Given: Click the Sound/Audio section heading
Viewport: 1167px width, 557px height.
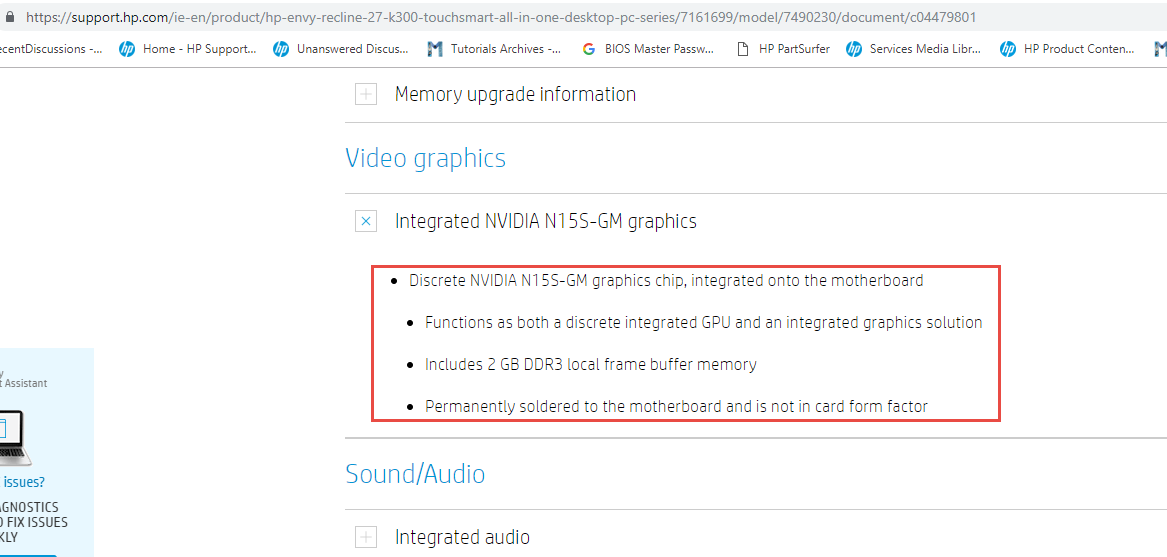Looking at the screenshot, I should [415, 474].
